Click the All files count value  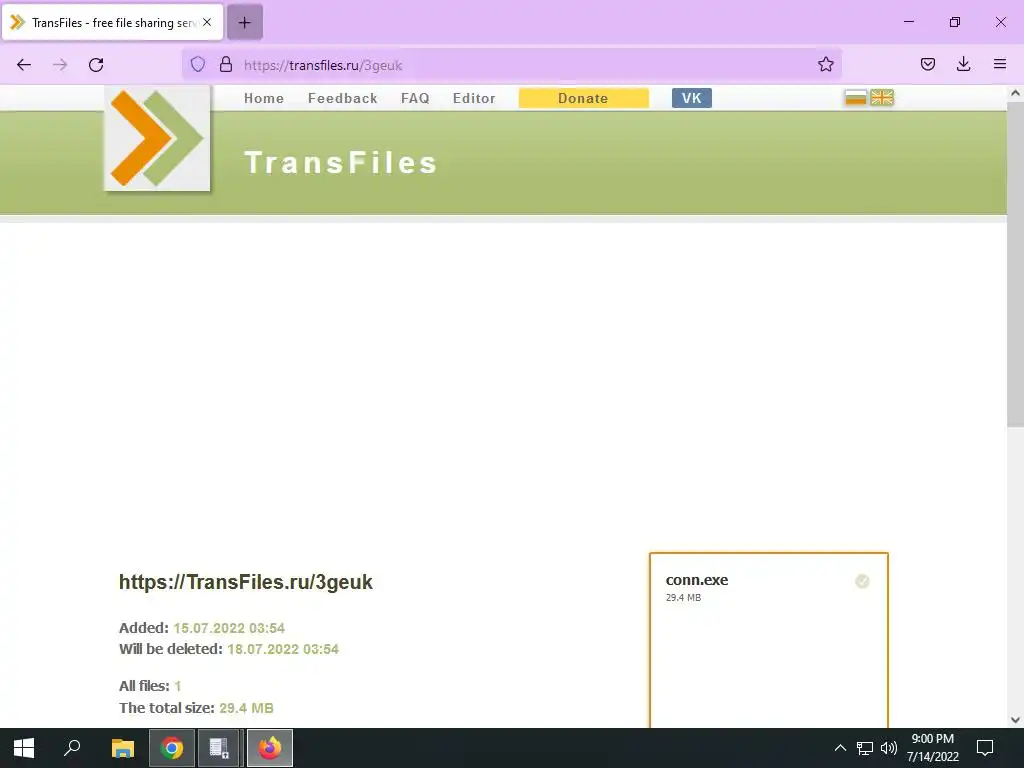(x=178, y=686)
